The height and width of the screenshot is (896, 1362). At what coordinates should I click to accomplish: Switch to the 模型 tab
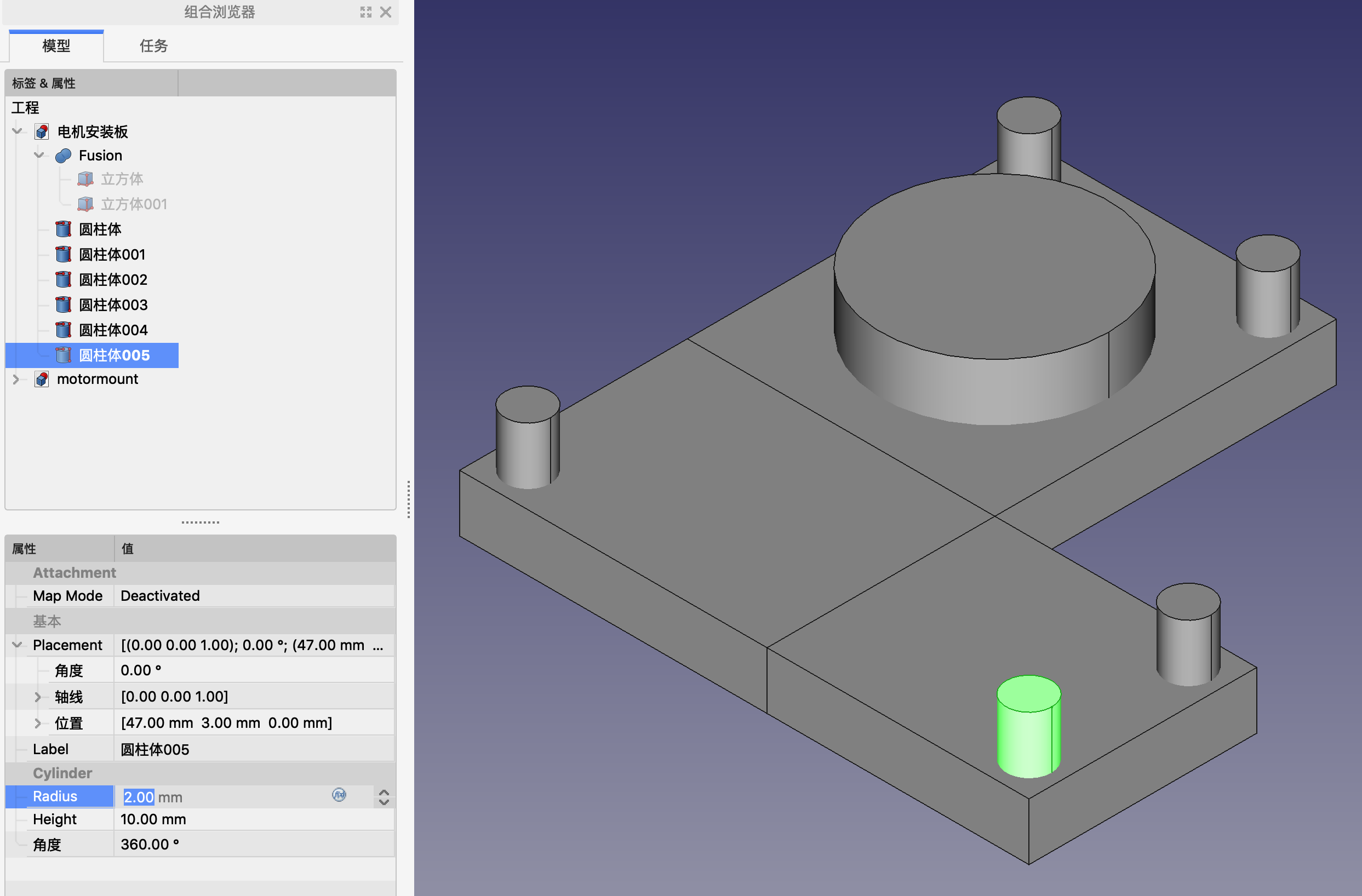(x=56, y=46)
